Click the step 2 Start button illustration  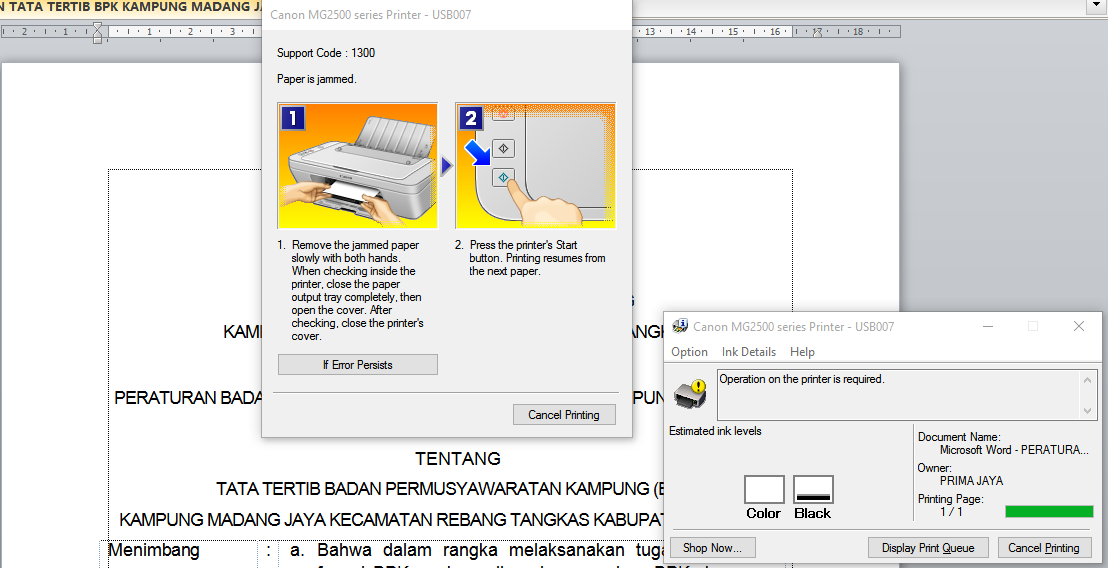pos(536,165)
